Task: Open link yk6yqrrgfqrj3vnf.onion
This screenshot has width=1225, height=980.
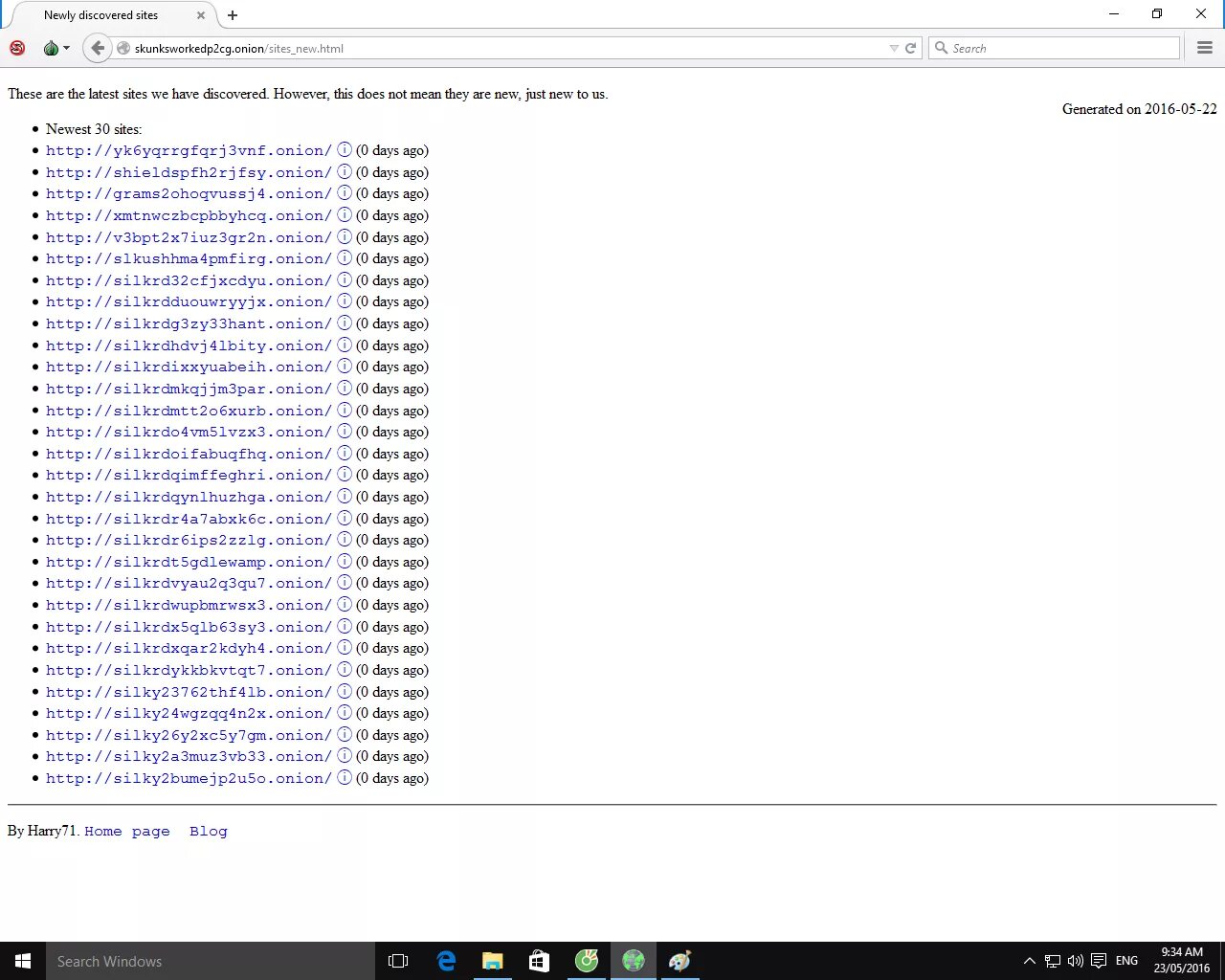Action: (189, 150)
